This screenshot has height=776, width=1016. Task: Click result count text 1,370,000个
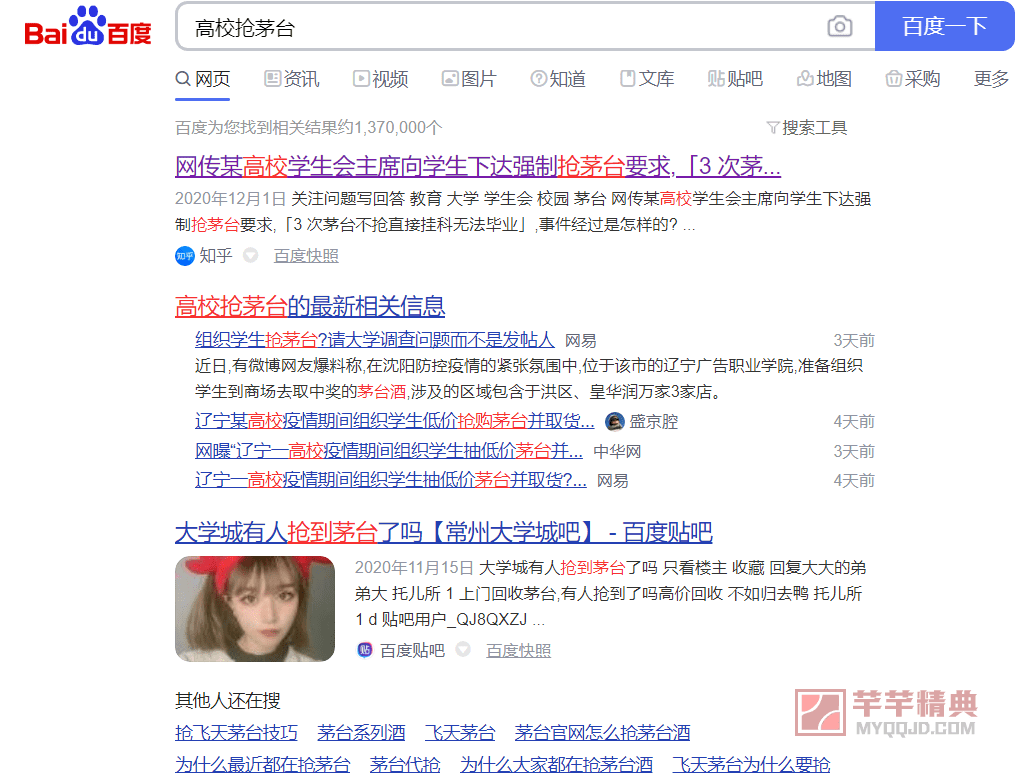pyautogui.click(x=398, y=128)
